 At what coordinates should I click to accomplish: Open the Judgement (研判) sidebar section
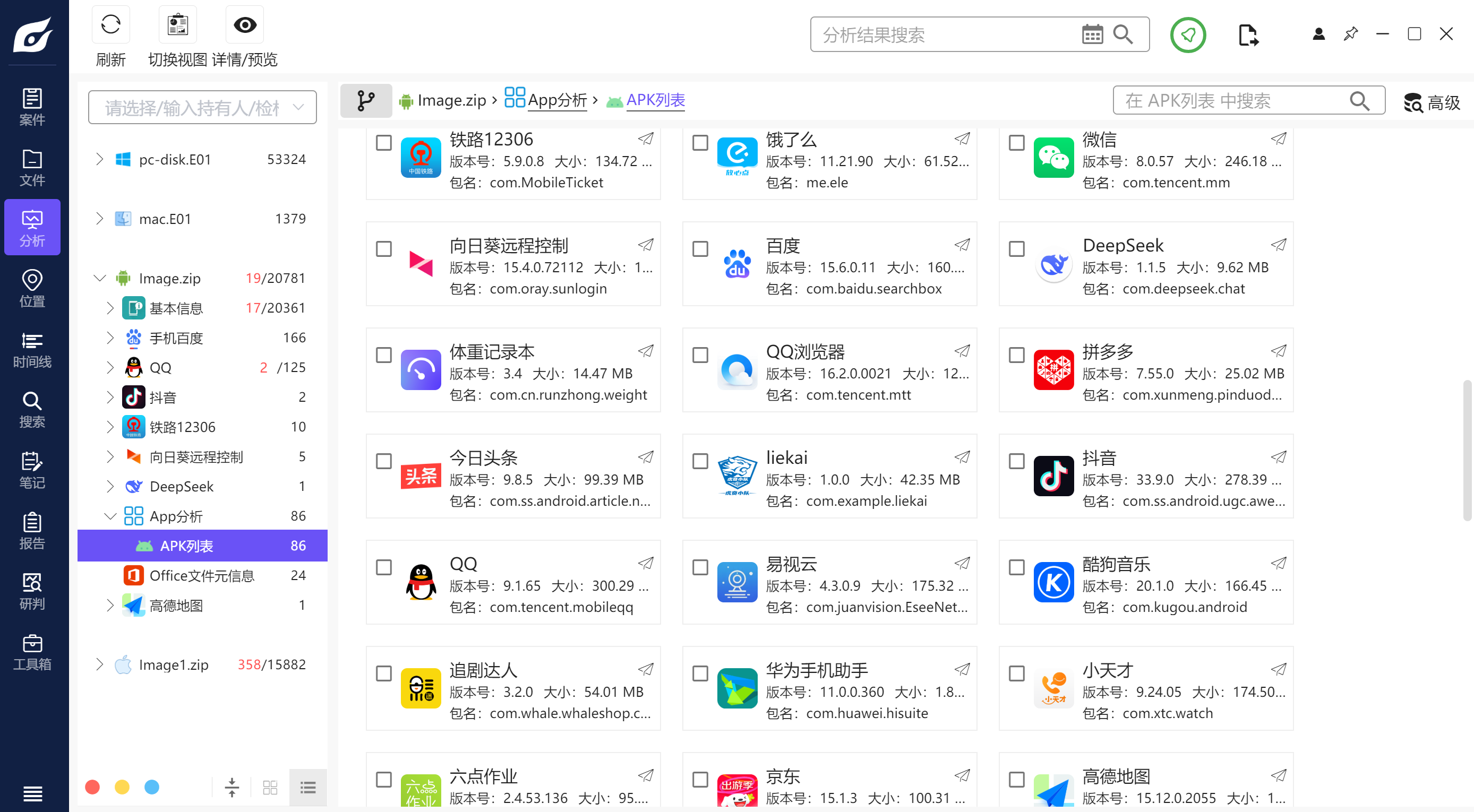click(32, 591)
